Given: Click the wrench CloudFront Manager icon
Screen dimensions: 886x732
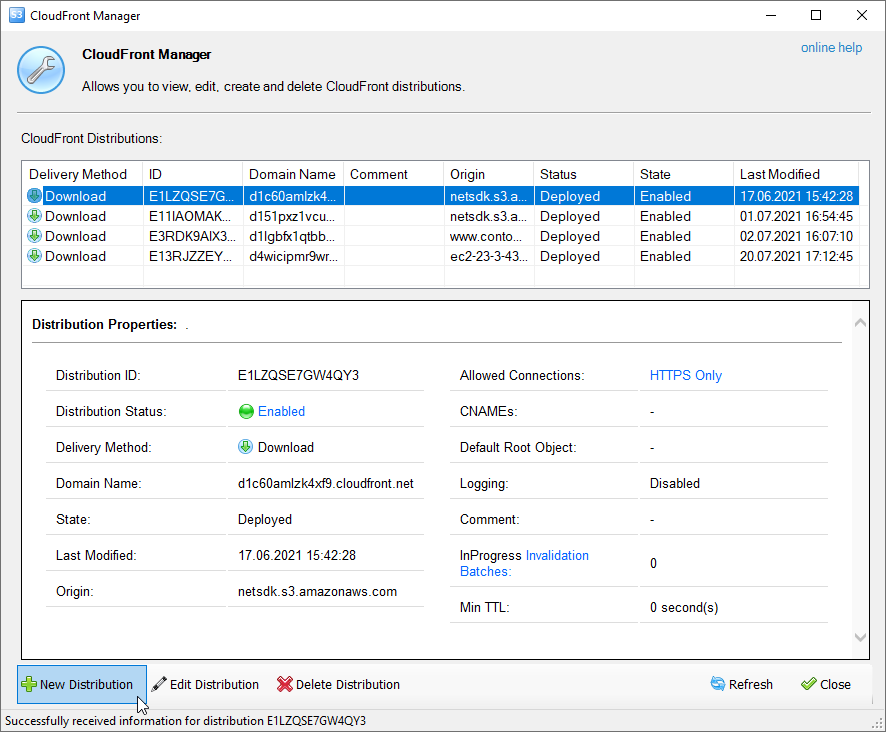Looking at the screenshot, I should click(41, 70).
